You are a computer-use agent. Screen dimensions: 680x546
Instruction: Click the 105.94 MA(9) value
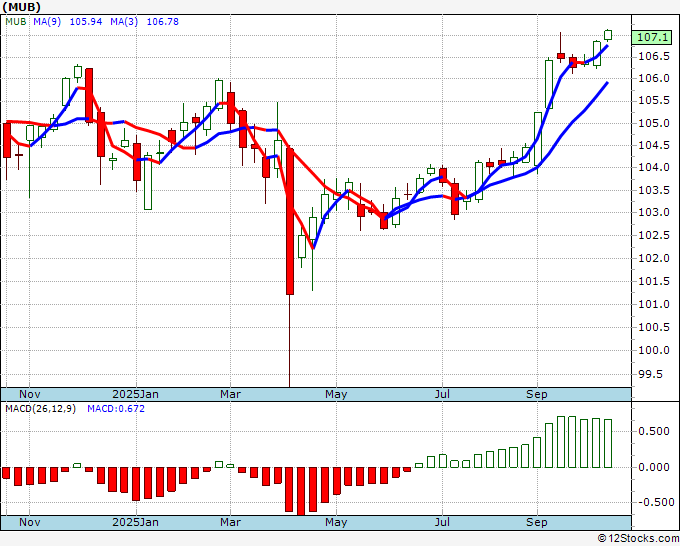(x=86, y=22)
